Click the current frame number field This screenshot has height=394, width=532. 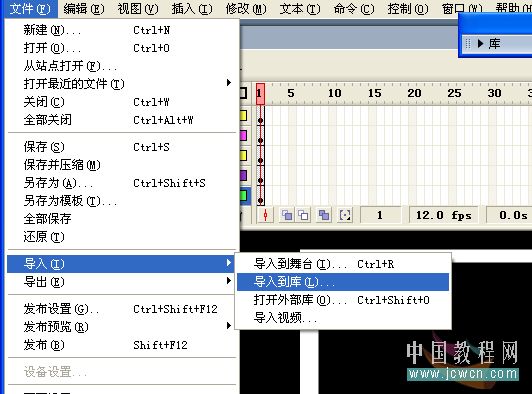380,215
